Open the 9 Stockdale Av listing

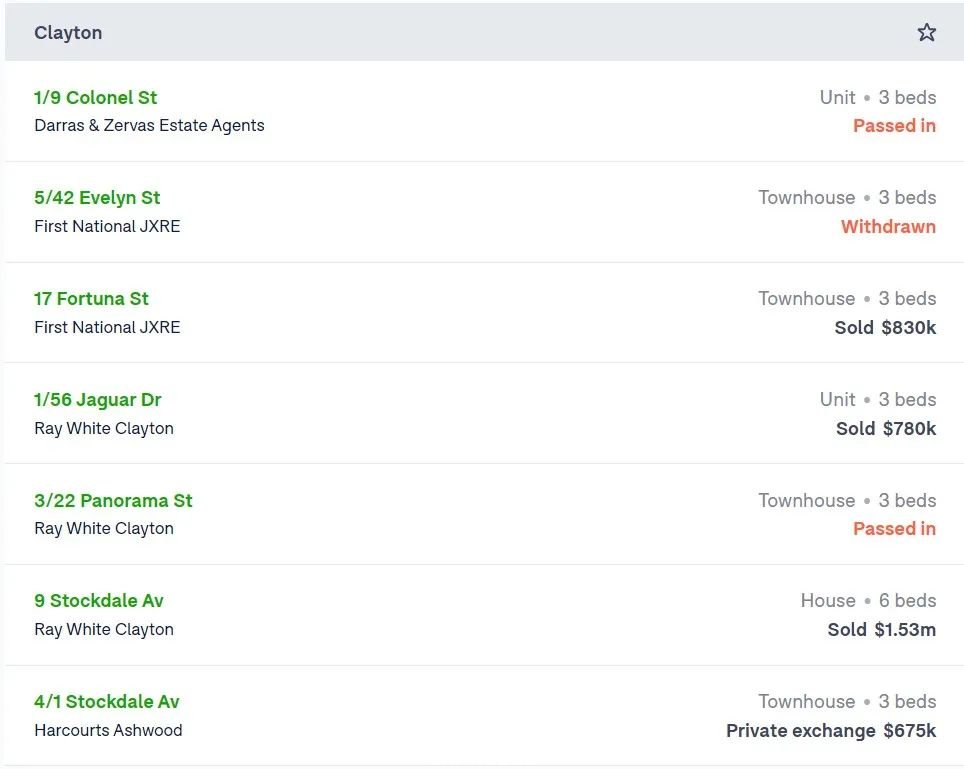point(99,601)
